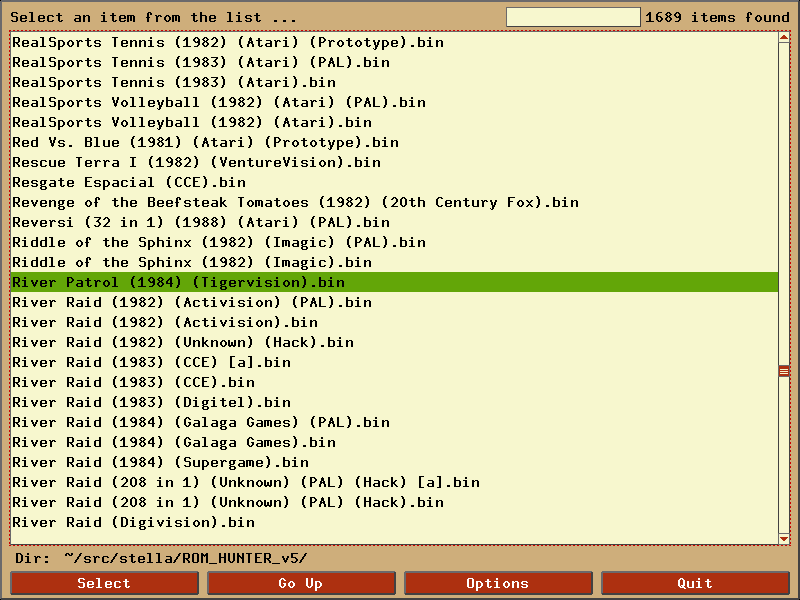Select River Raid (Digivision).bin
Viewport: 800px width, 600px height.
click(x=133, y=522)
